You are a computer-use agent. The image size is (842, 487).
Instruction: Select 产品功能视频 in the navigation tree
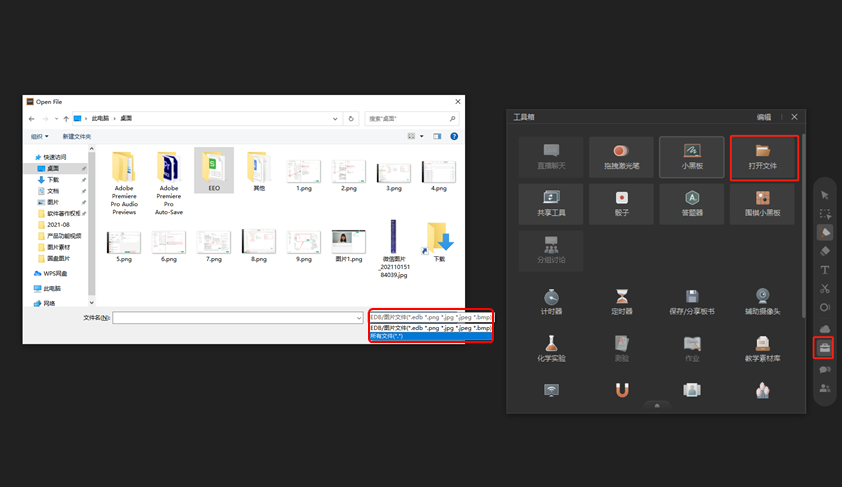pos(64,236)
